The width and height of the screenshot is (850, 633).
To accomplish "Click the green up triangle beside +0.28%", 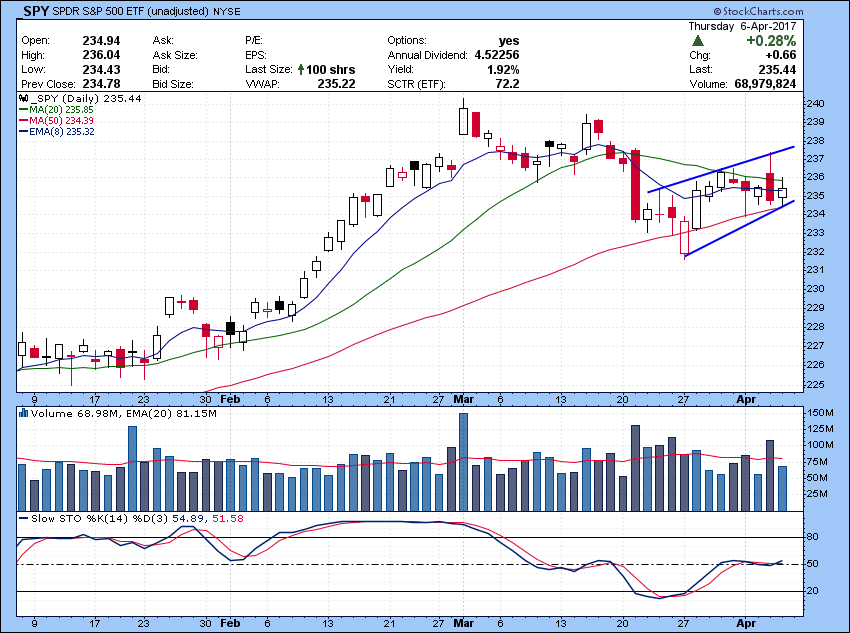I will pos(698,41).
